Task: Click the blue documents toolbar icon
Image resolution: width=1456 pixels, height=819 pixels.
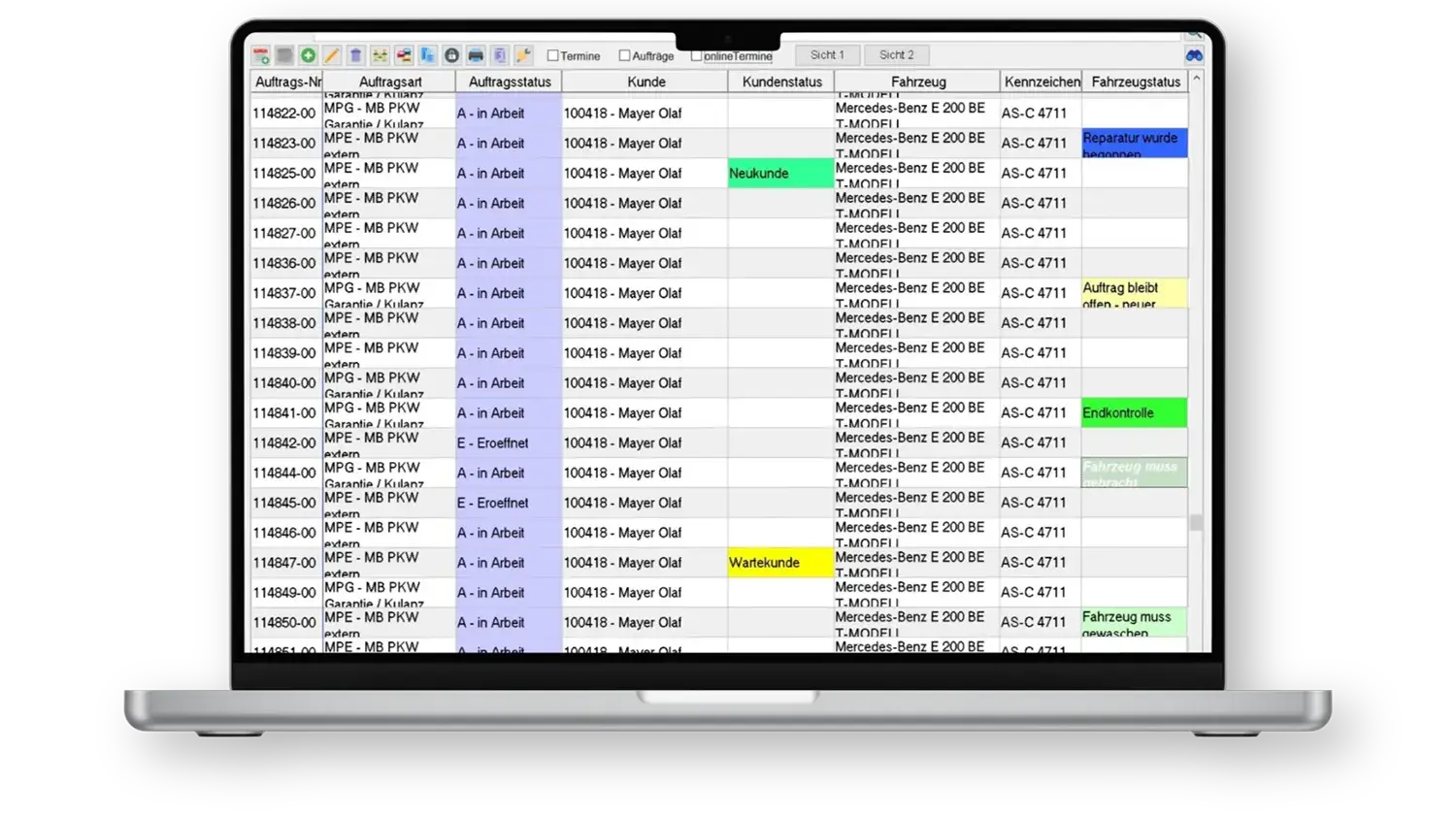Action: click(427, 55)
